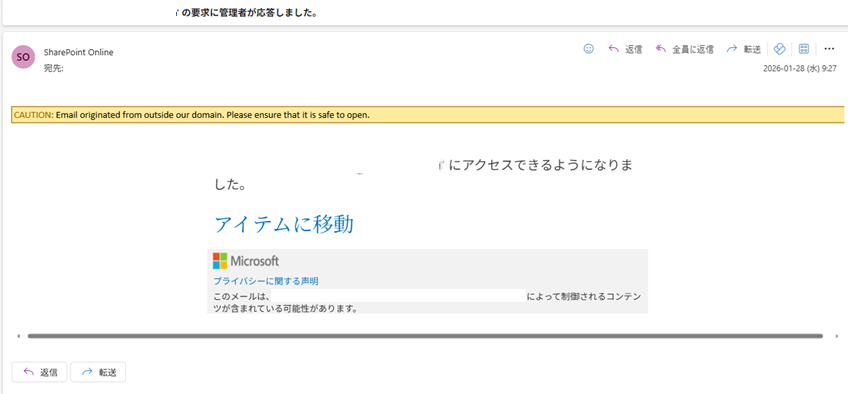Screen dimensions: 848x394
Task: Click 全員に返信 reply all button
Action: [684, 49]
